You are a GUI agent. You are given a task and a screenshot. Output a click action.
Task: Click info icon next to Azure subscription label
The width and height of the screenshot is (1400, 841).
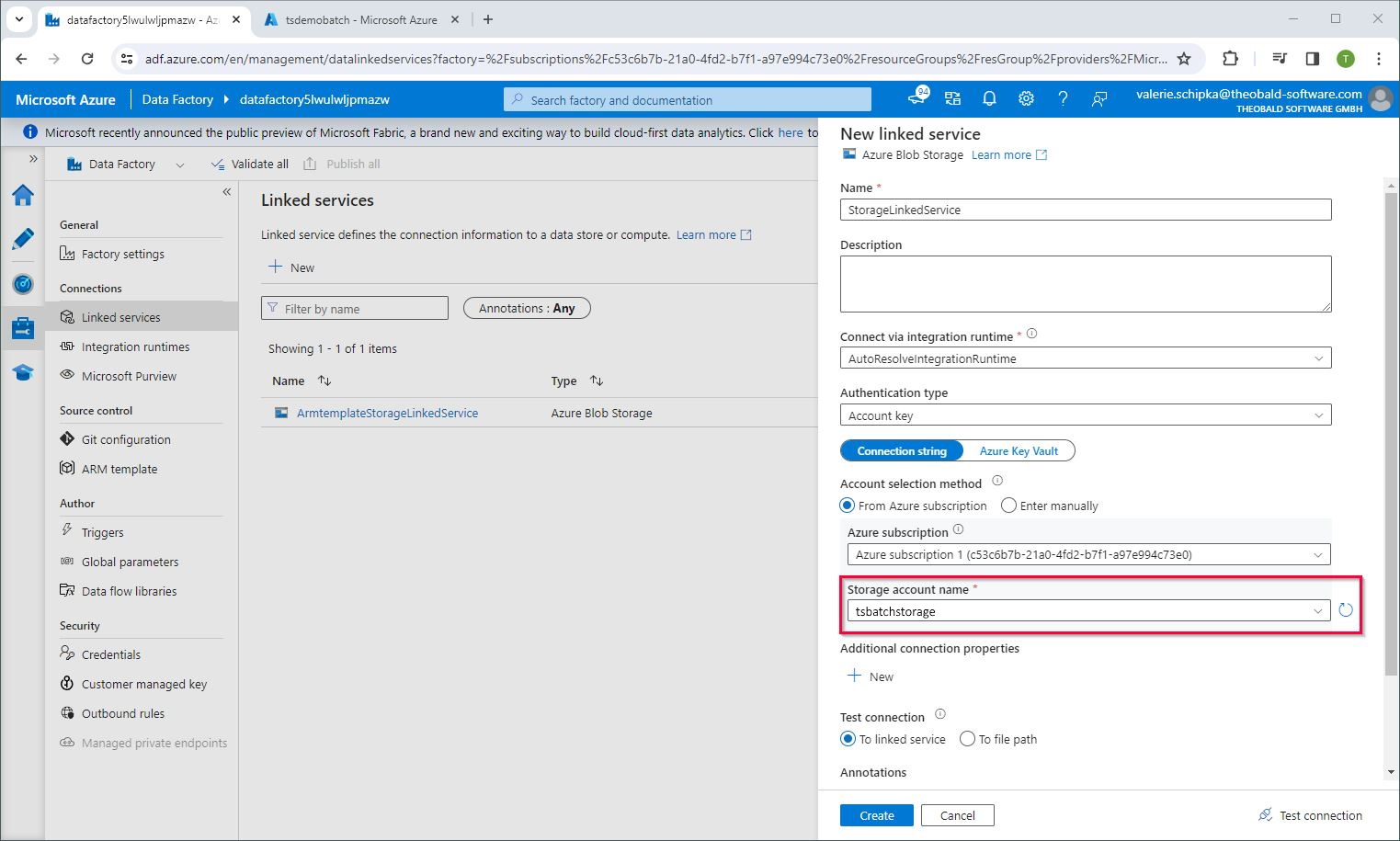pos(958,529)
